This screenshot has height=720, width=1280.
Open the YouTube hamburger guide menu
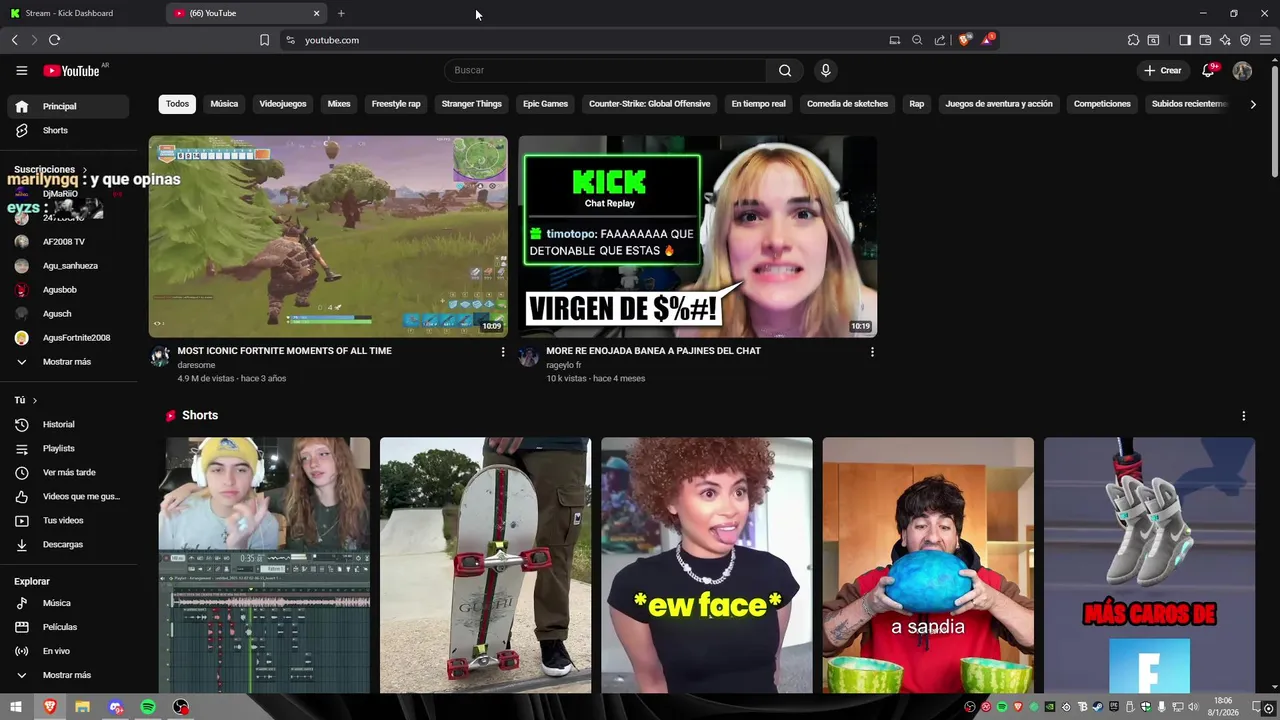[21, 70]
